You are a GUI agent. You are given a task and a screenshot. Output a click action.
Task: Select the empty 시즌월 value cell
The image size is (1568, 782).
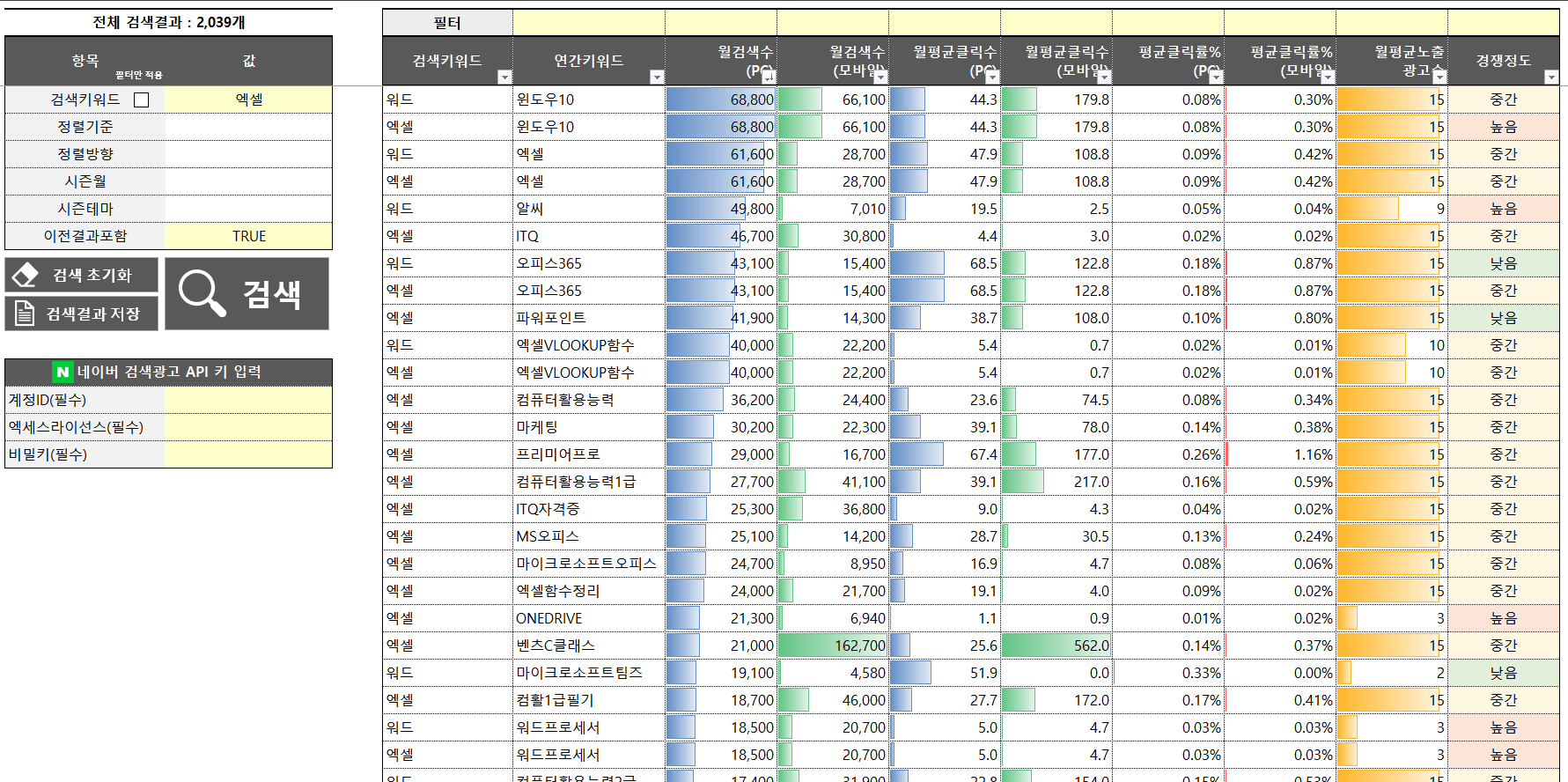[x=249, y=181]
